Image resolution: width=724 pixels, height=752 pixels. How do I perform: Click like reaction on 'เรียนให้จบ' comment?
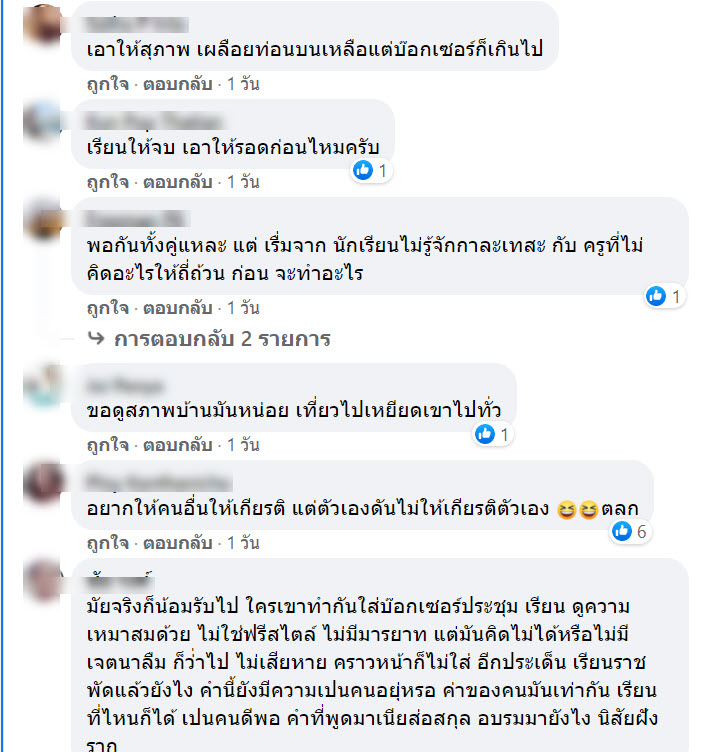click(x=363, y=170)
